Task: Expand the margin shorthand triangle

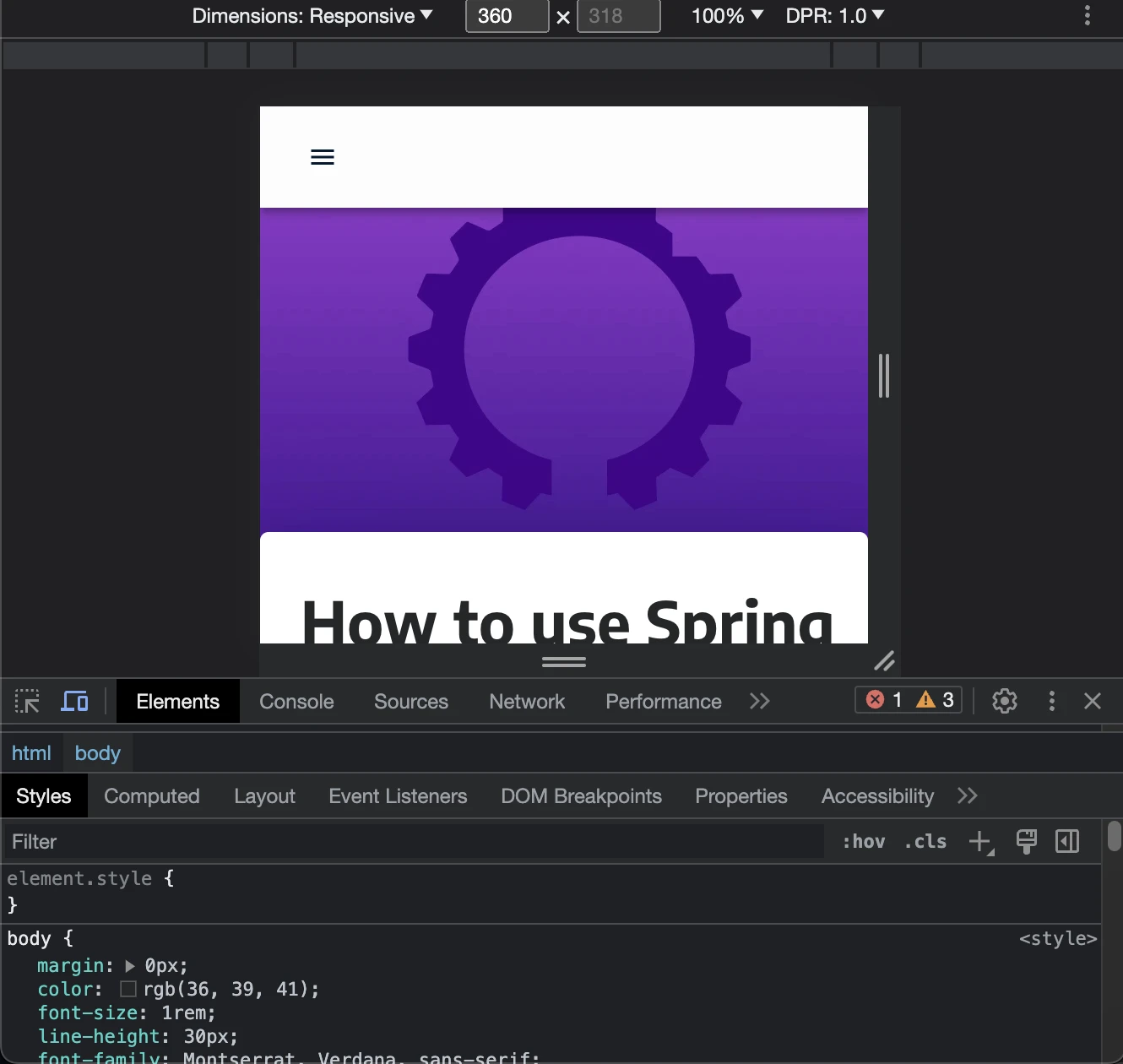Action: click(130, 965)
